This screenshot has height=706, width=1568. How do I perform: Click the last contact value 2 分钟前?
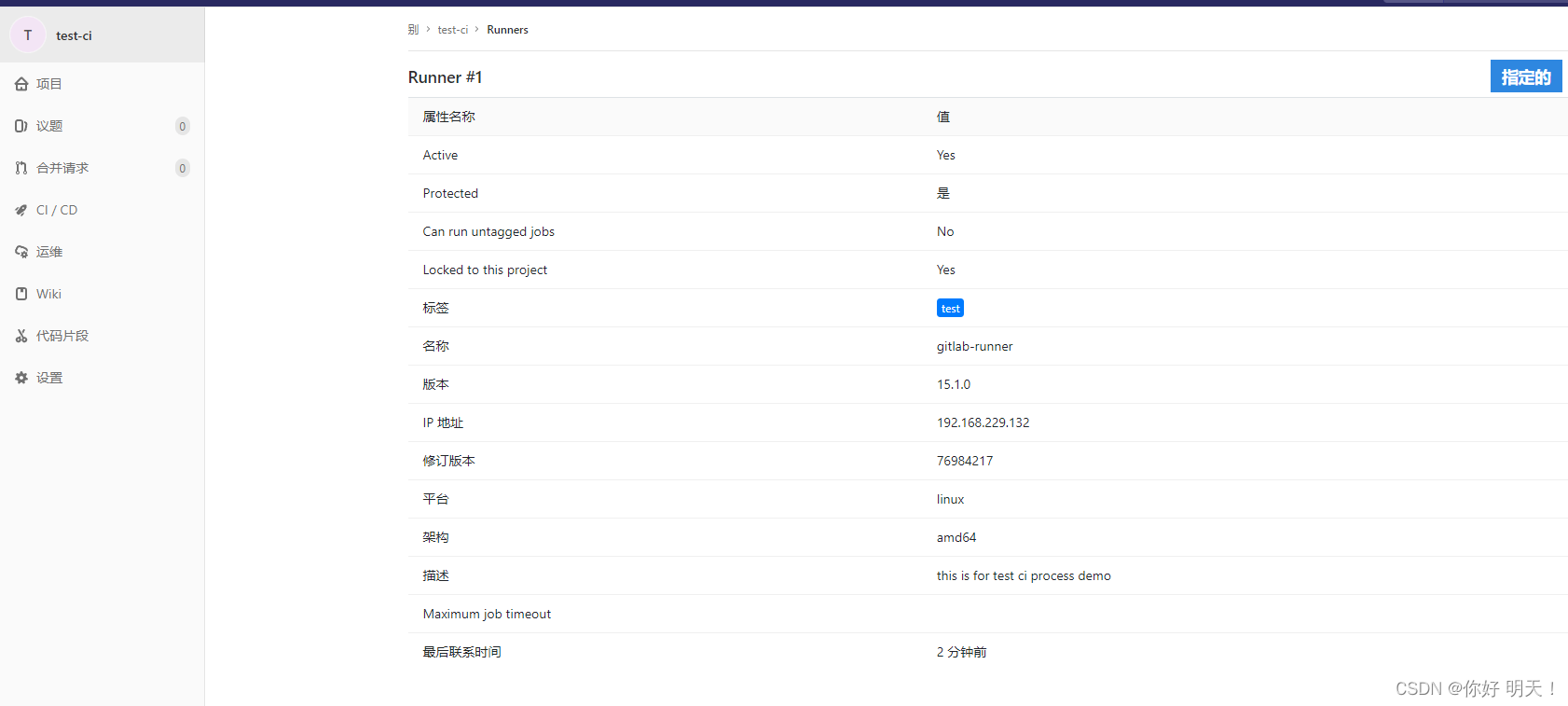pyautogui.click(x=961, y=652)
